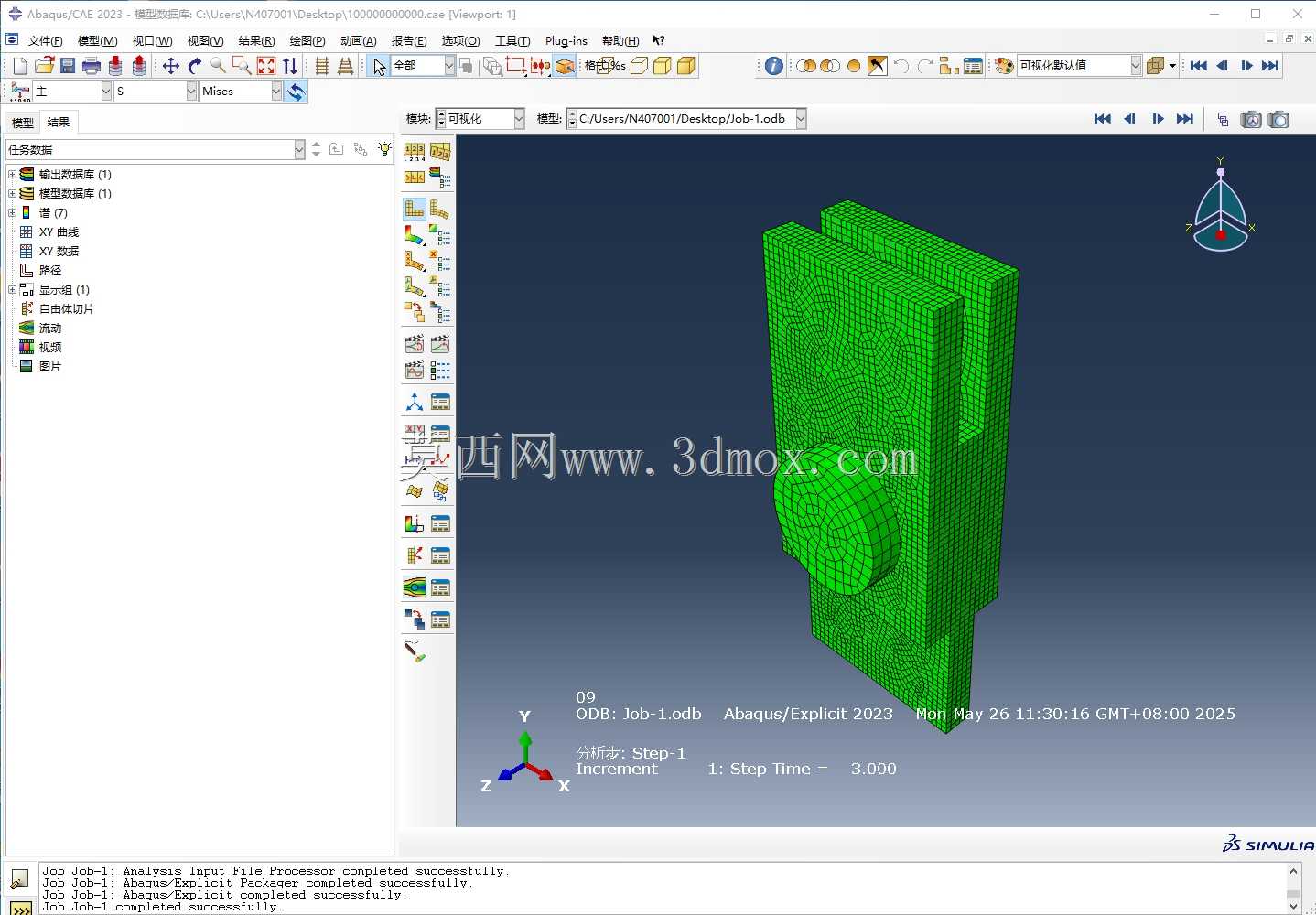Open the Job-1.odb model path dropdown
1316x915 pixels.
(801, 119)
